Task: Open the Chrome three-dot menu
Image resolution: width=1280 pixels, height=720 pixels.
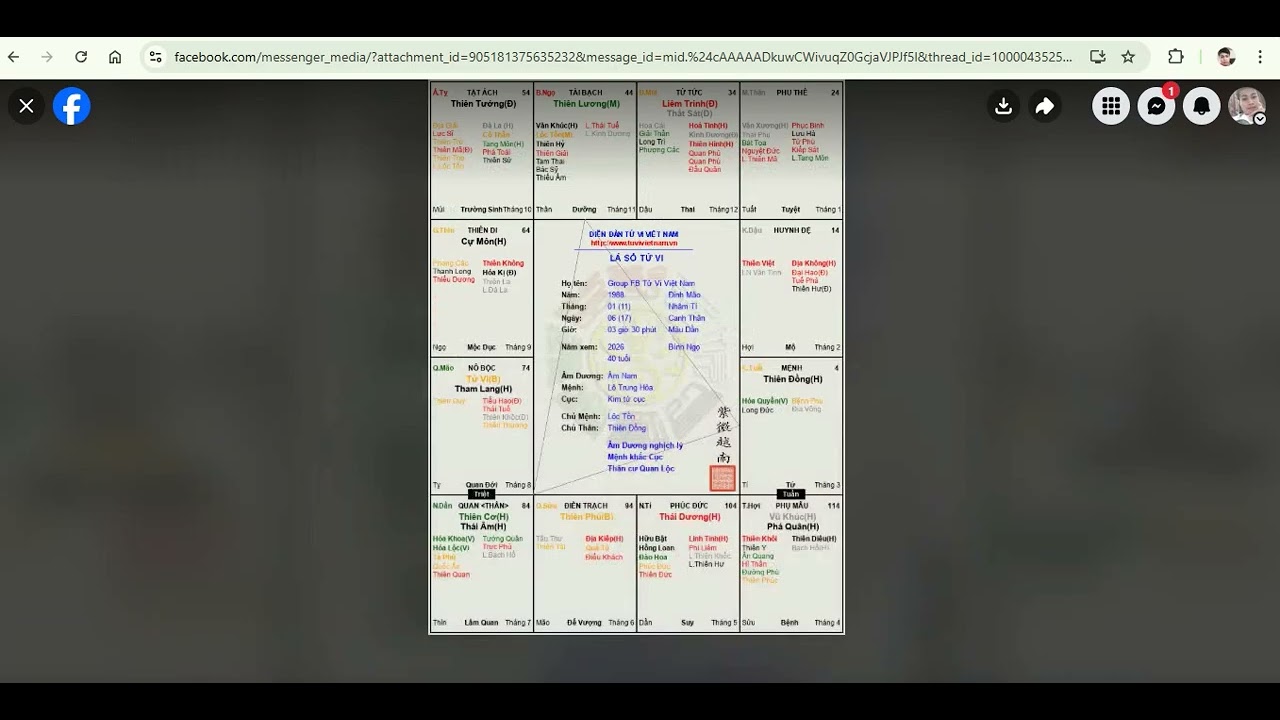Action: (x=1260, y=57)
